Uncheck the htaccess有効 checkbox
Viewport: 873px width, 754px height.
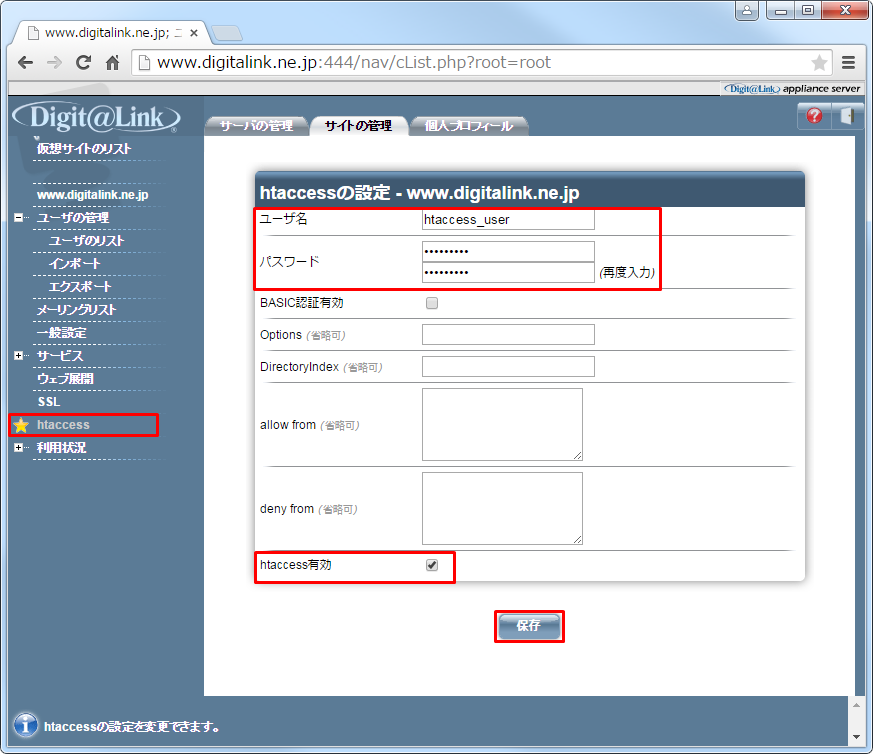point(431,565)
